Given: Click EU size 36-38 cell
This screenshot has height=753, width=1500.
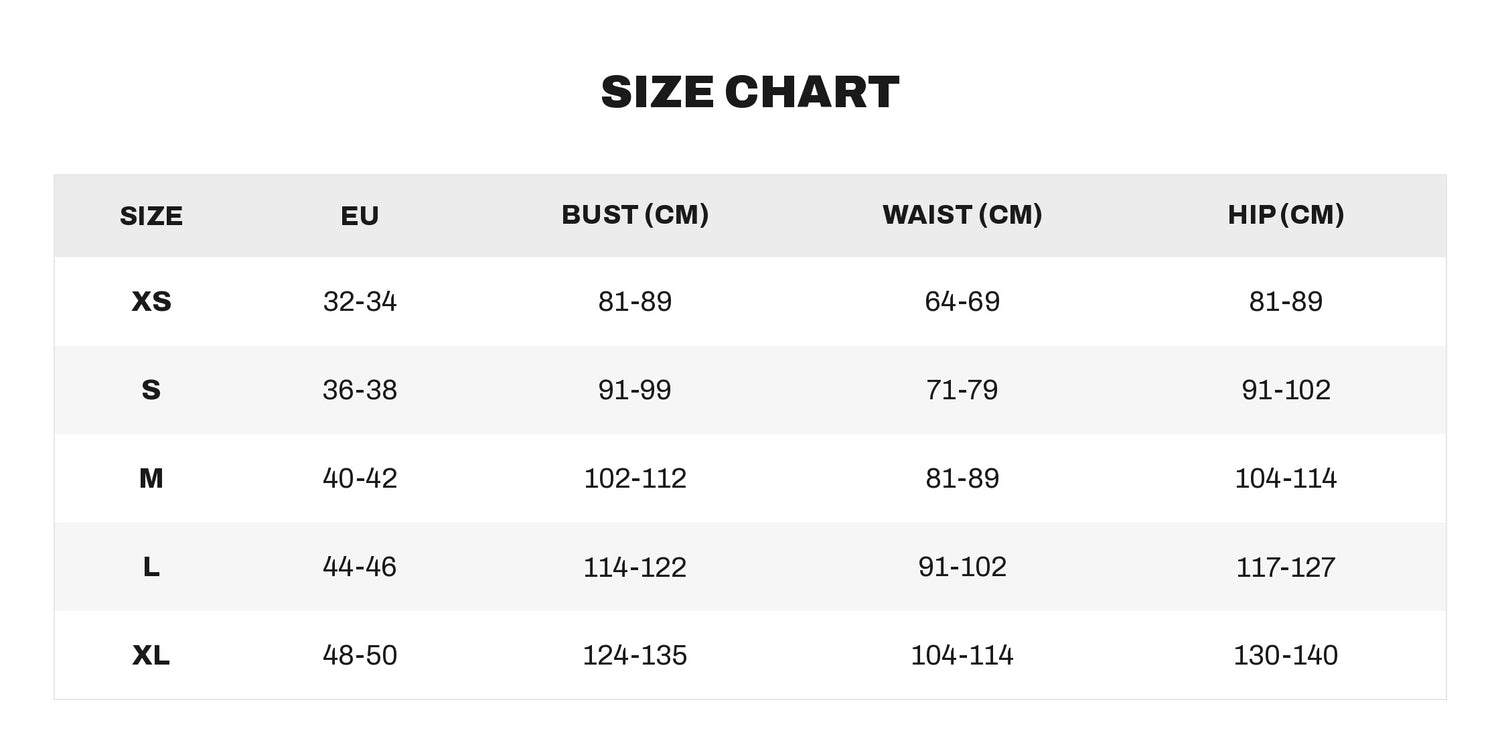Looking at the screenshot, I should pos(360,389).
